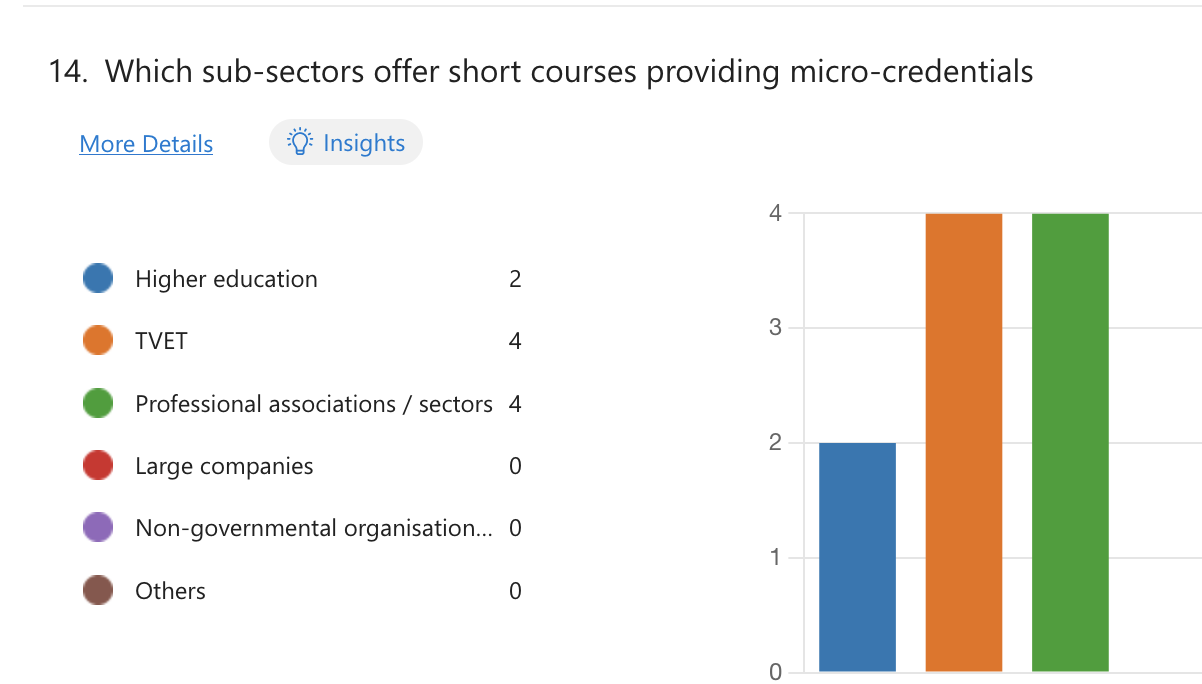Click the green Professional associations legend dot

(98, 404)
